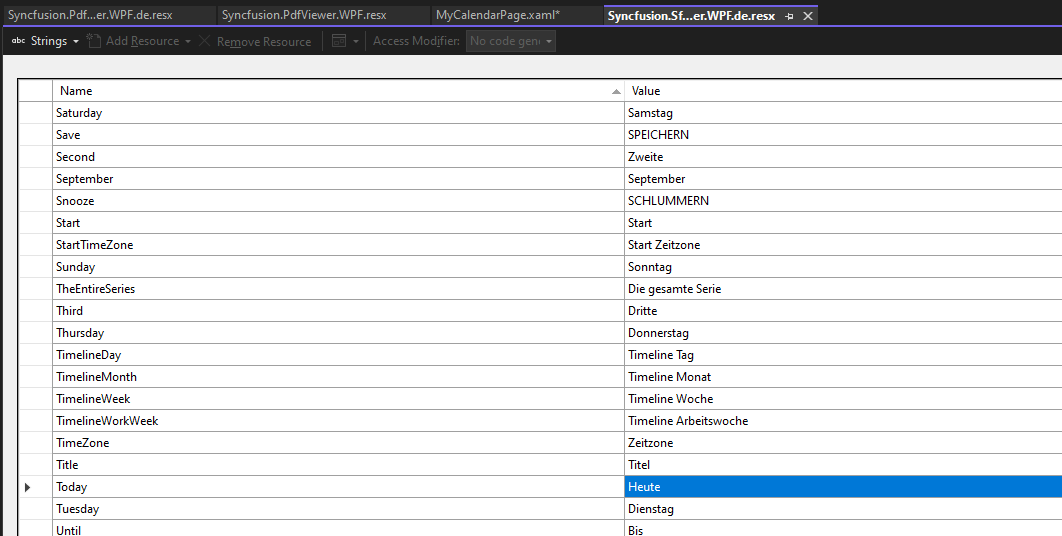Select the TimelineWorkWeek name cell
Viewport: 1062px width, 536px height.
pyautogui.click(x=338, y=421)
